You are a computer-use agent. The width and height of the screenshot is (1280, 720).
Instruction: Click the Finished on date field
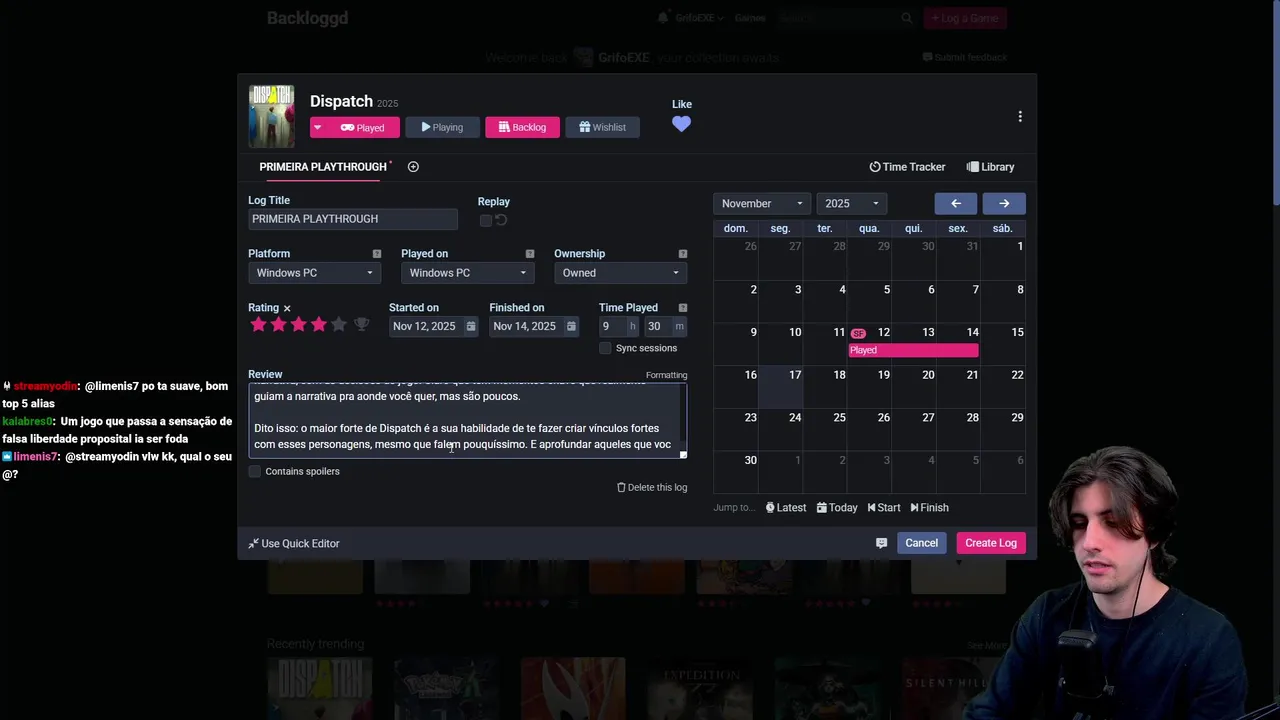526,326
